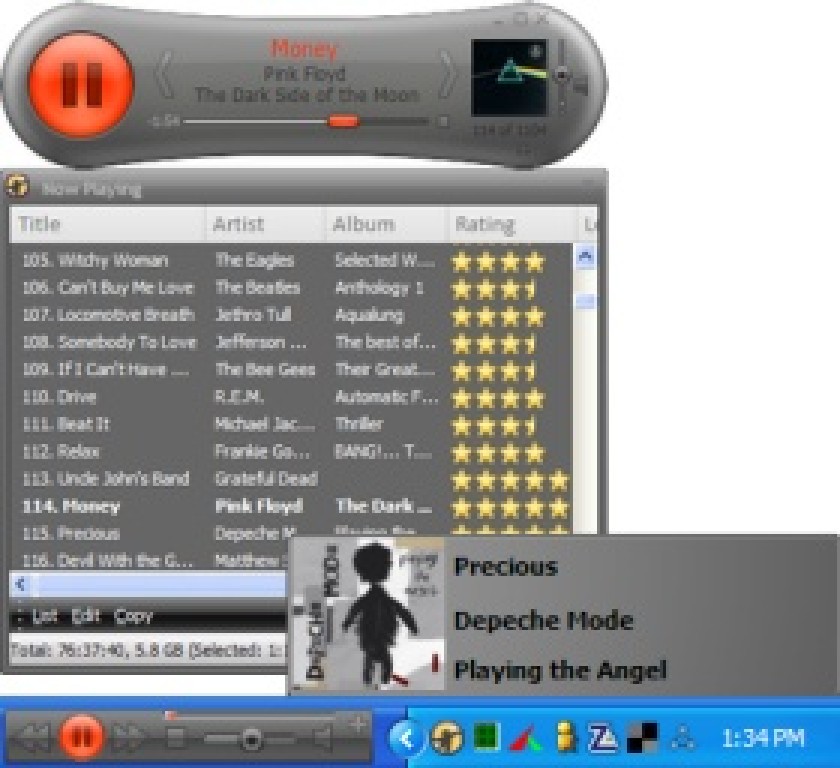Sort the list by Rating column
This screenshot has height=768, width=840.
pyautogui.click(x=513, y=224)
